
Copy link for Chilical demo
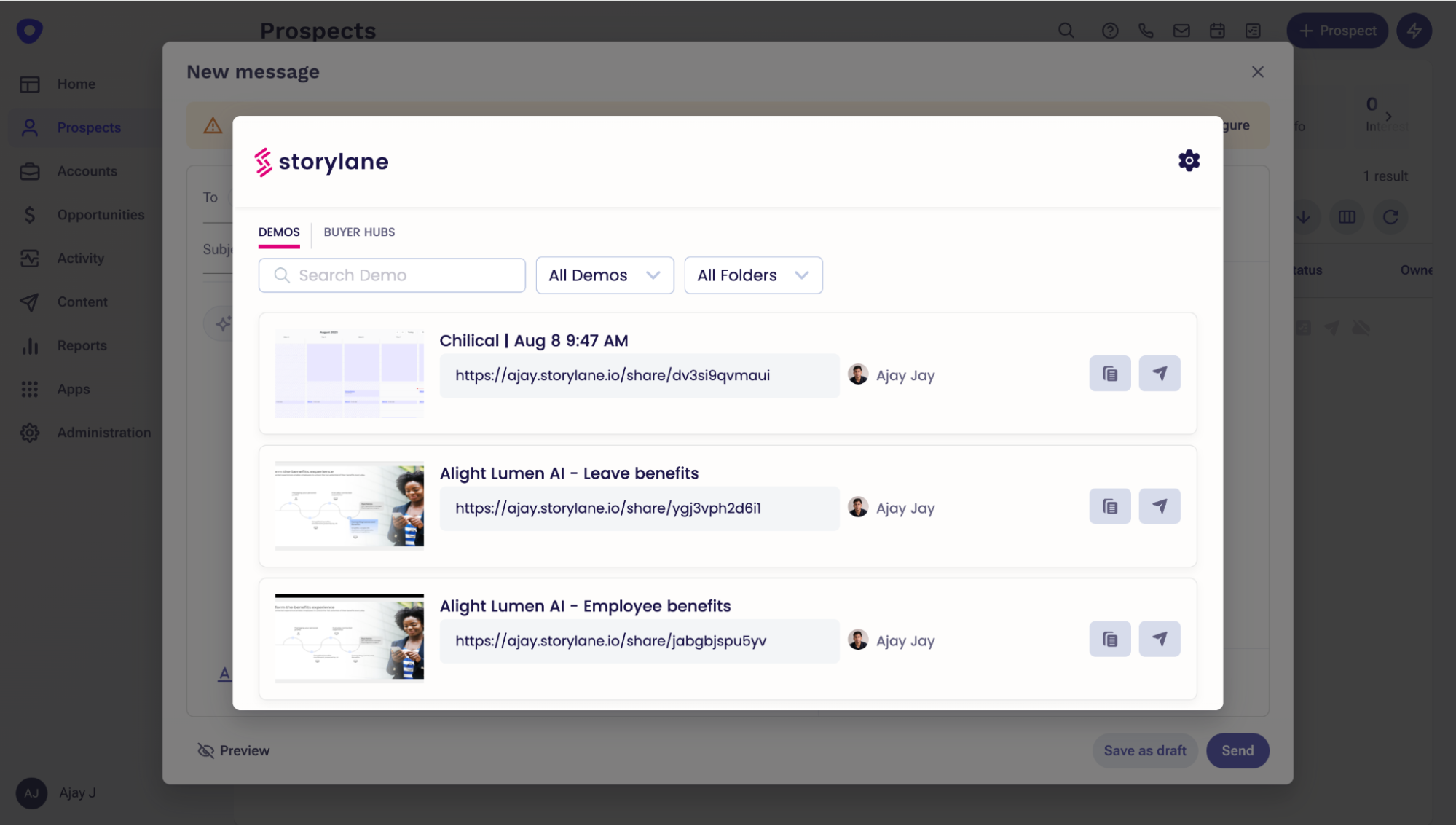coord(1109,374)
